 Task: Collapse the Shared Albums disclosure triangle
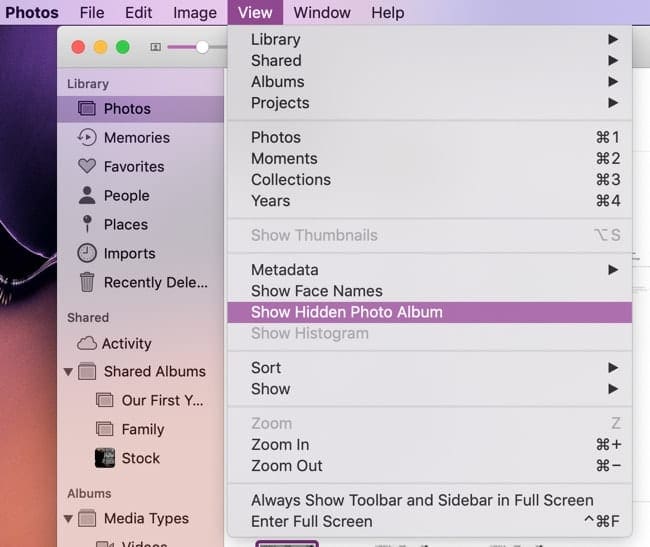68,372
